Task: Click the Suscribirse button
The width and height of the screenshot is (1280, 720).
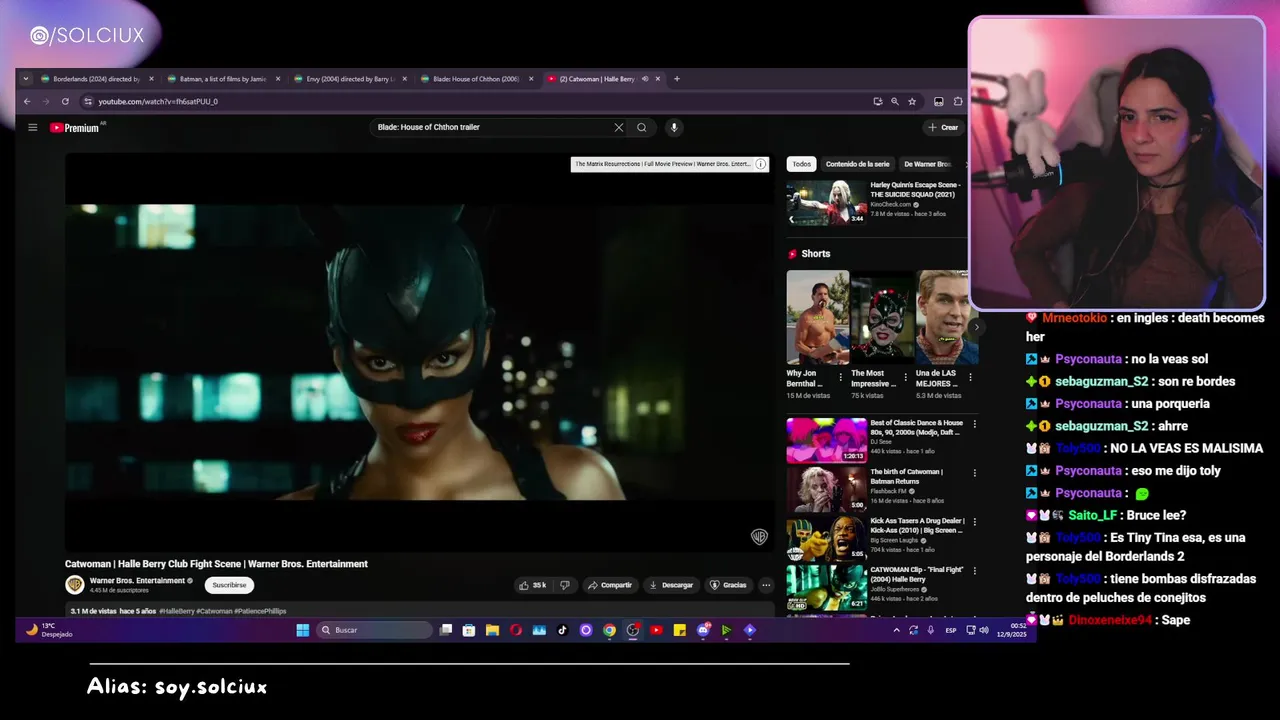Action: pos(229,585)
